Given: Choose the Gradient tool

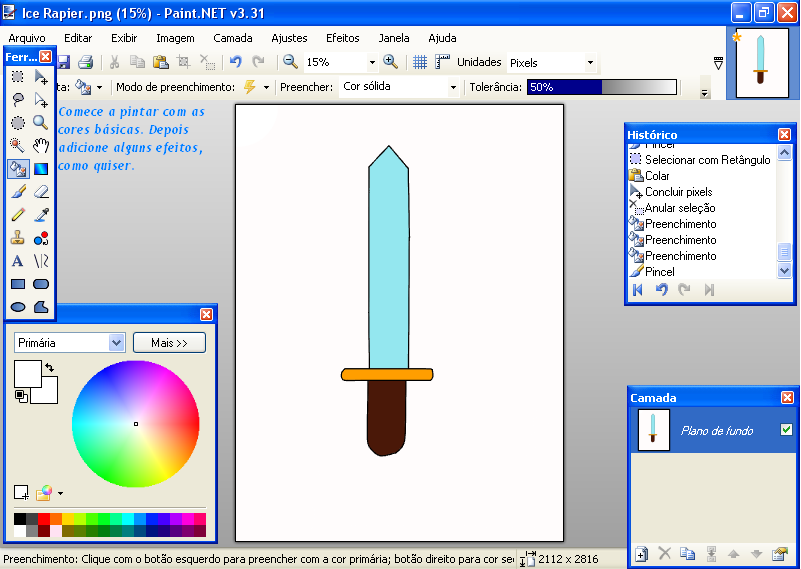Looking at the screenshot, I should click(41, 168).
